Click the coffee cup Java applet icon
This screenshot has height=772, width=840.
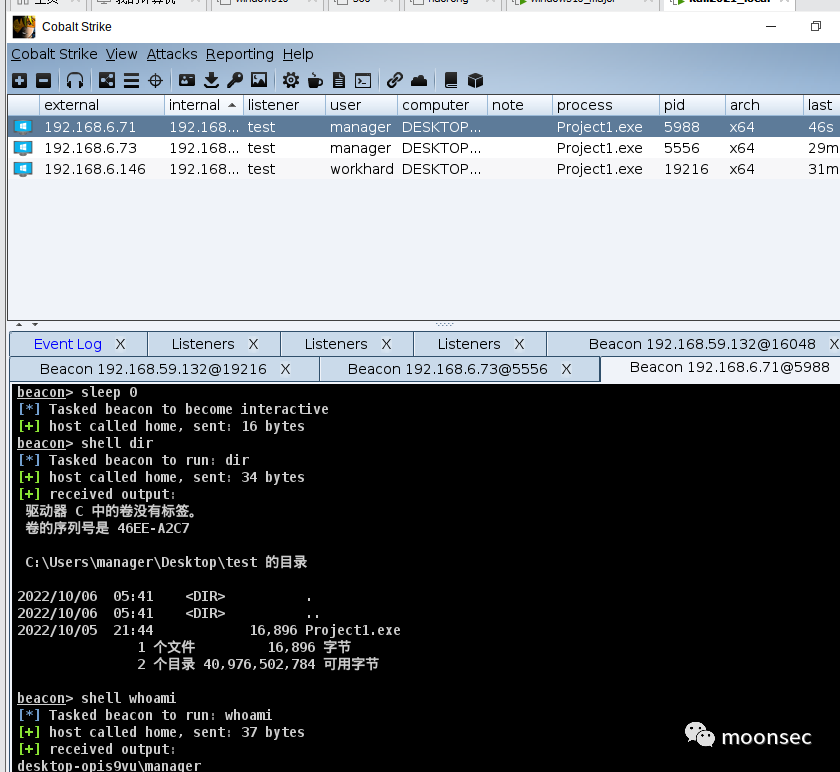tap(316, 80)
